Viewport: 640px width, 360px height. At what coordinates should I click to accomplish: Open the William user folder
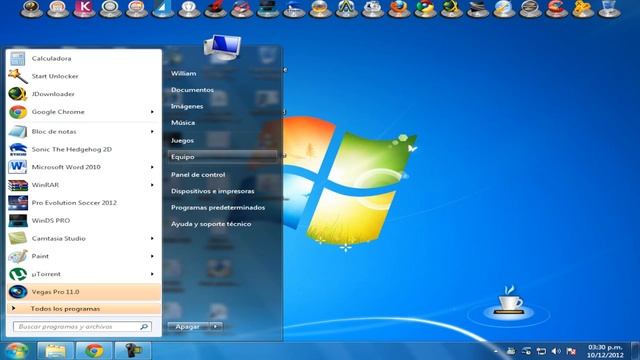click(x=184, y=73)
